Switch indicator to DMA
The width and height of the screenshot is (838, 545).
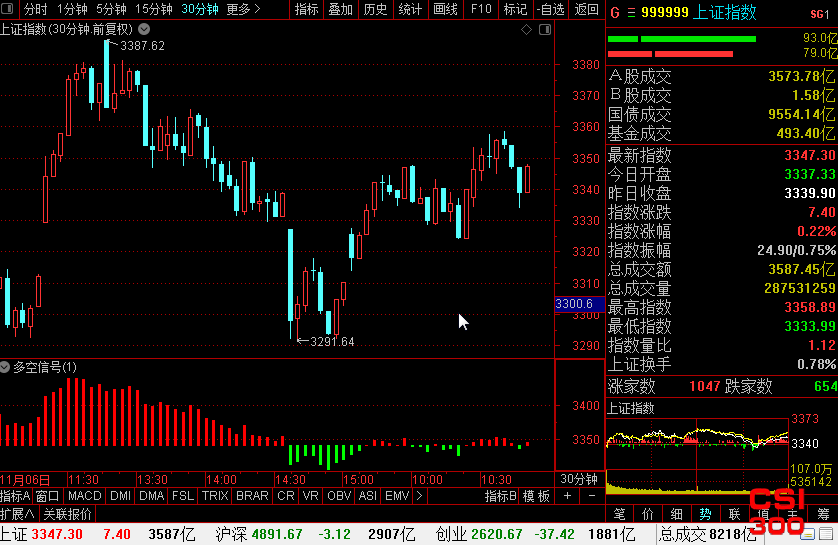pyautogui.click(x=151, y=496)
